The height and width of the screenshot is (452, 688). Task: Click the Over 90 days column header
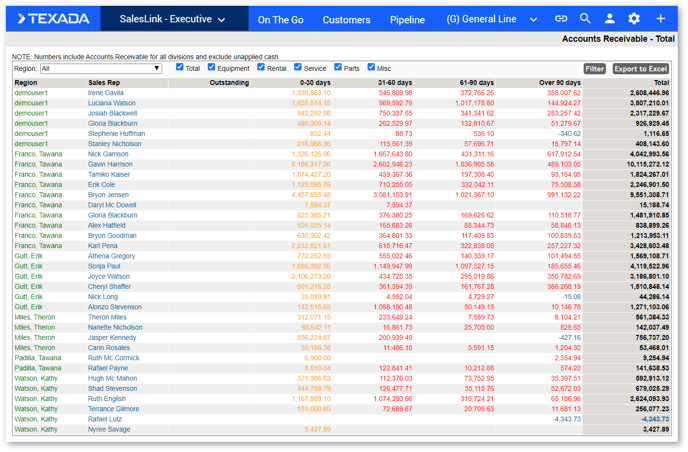[559, 83]
